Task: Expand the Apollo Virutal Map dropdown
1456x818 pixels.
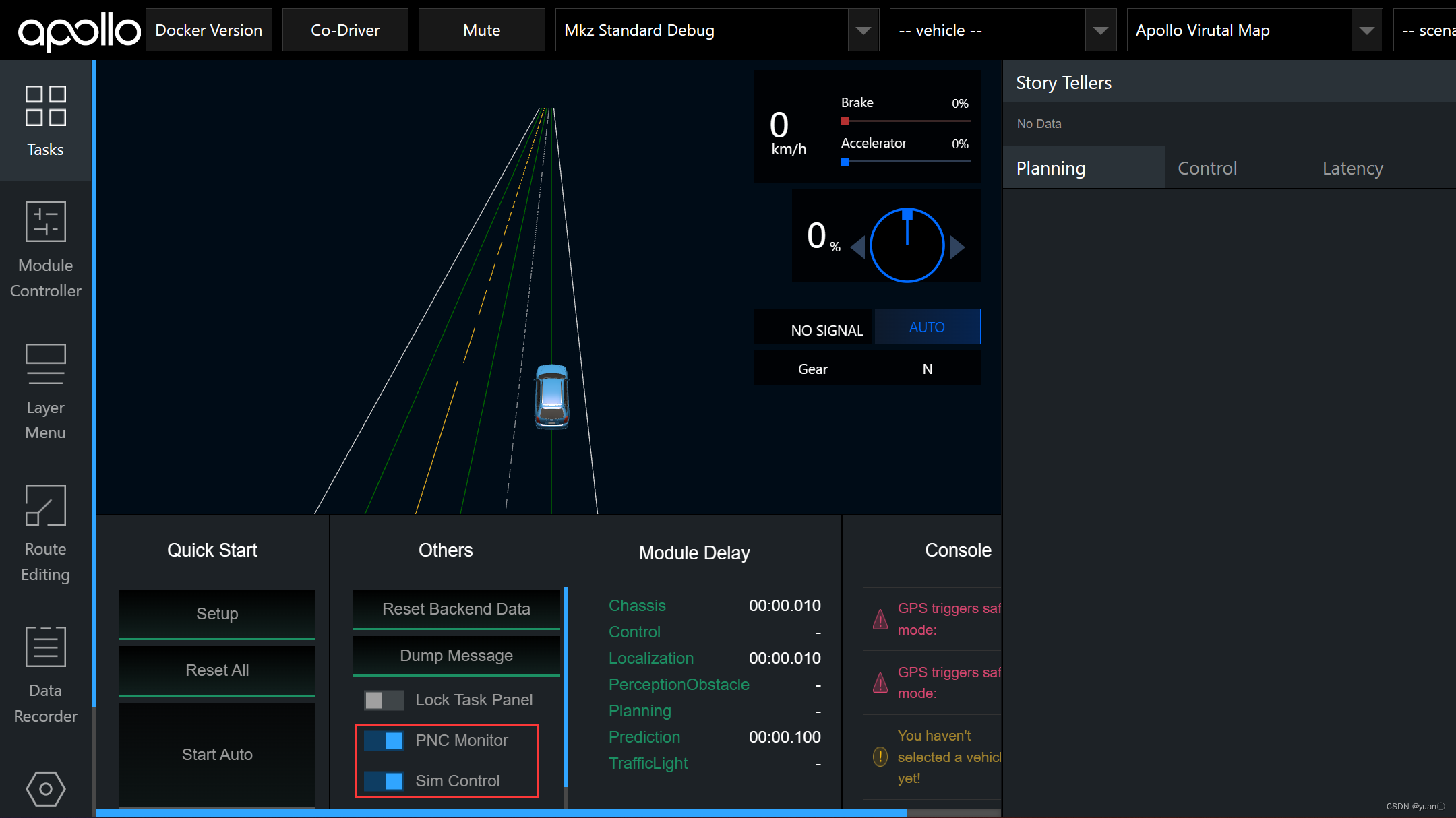Action: click(1366, 30)
